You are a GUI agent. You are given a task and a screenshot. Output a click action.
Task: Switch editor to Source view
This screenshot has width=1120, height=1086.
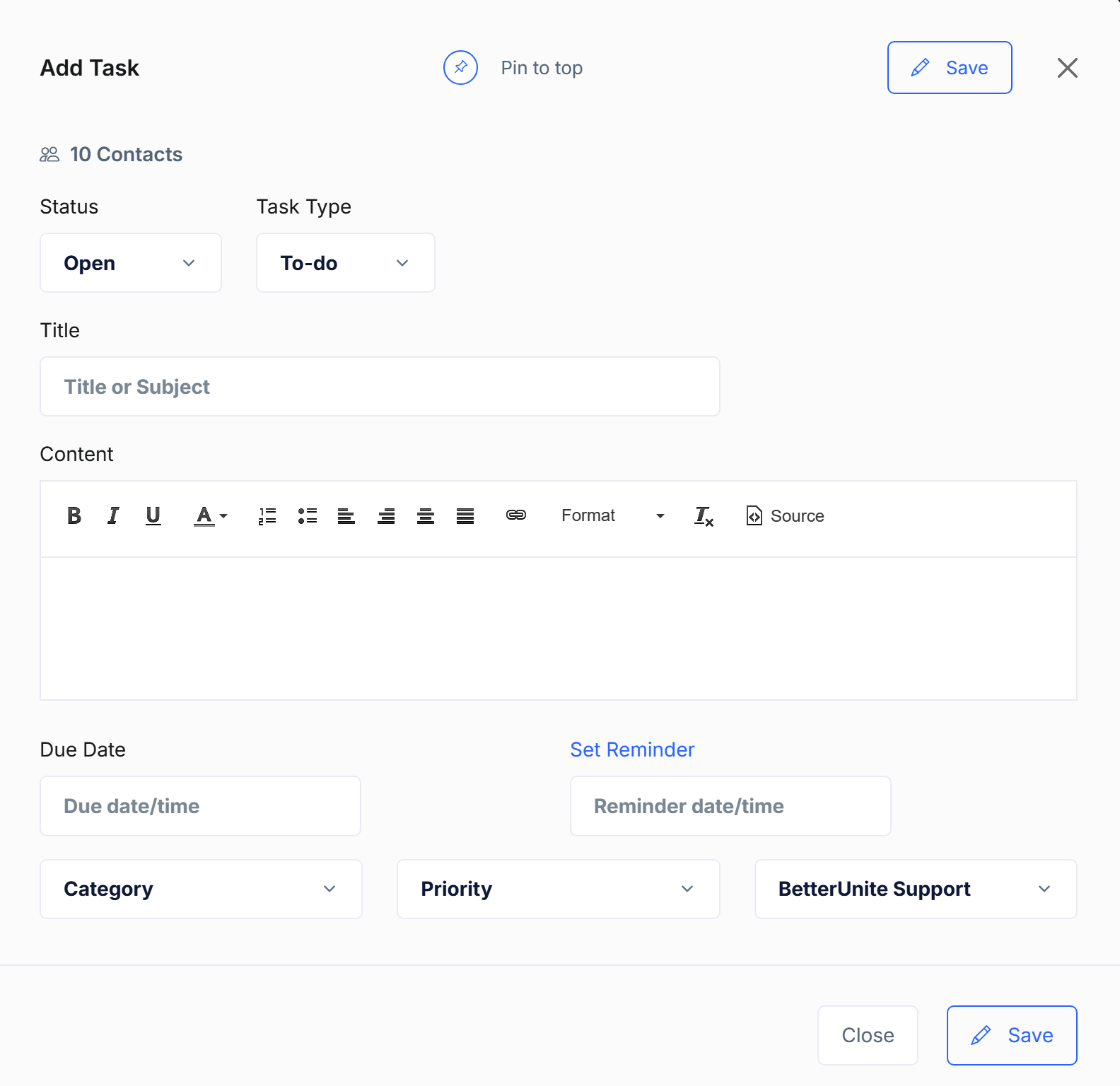(785, 516)
